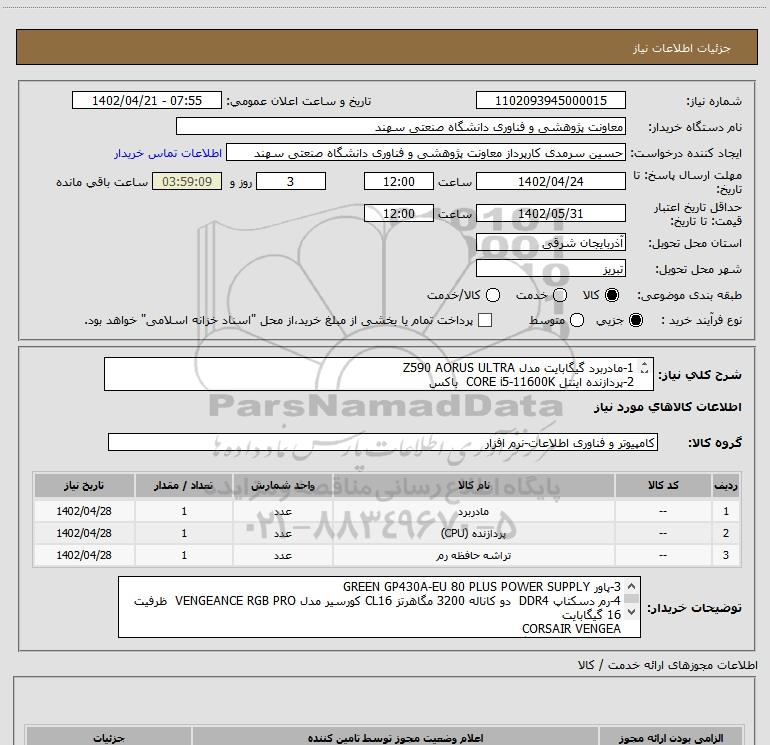Click the delivery city field تبریز
The image size is (770, 745).
550,269
